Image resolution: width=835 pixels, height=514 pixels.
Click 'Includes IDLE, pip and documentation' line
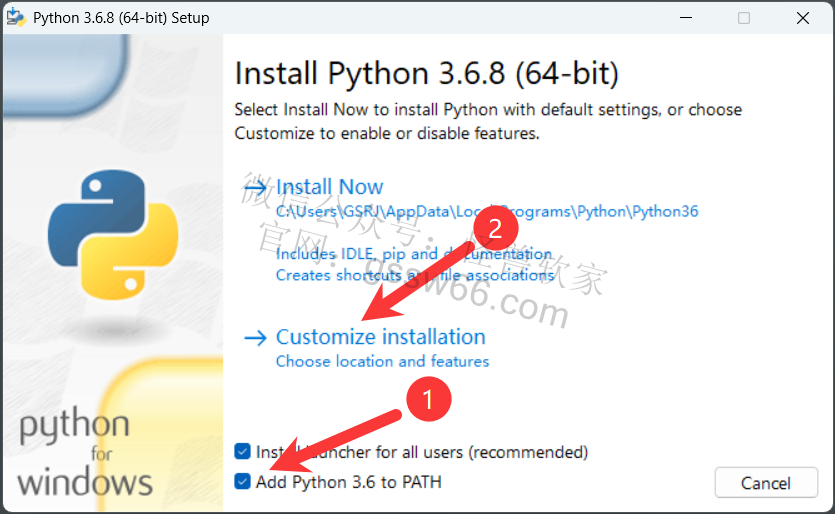pos(414,254)
